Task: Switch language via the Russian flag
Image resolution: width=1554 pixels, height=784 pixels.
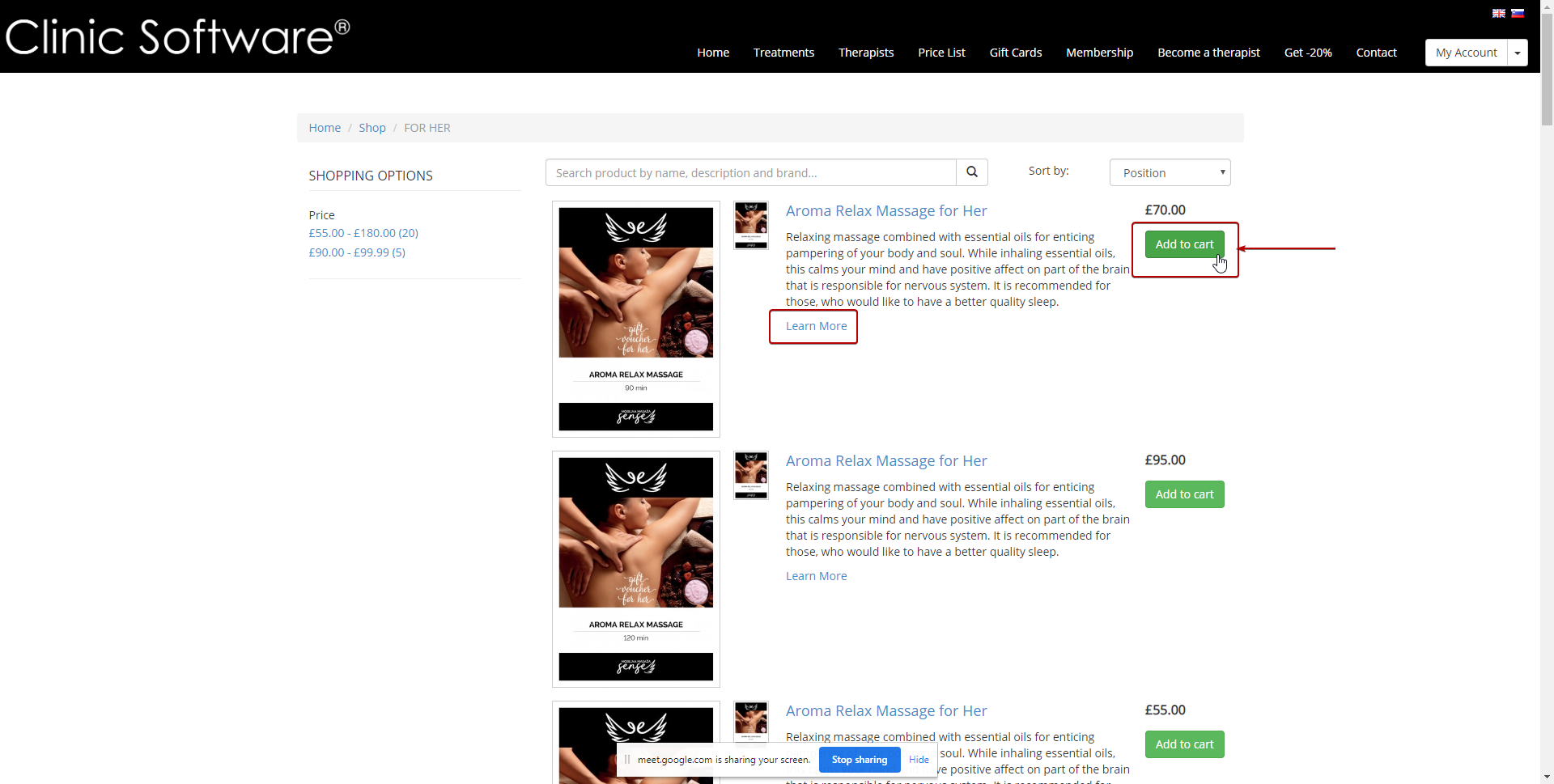Action: pos(1518,13)
